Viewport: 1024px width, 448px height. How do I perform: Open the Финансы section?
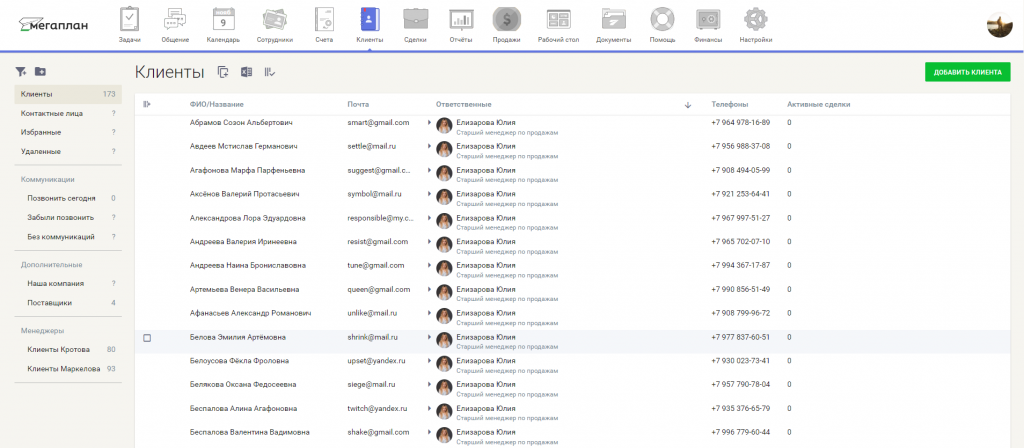(x=708, y=24)
